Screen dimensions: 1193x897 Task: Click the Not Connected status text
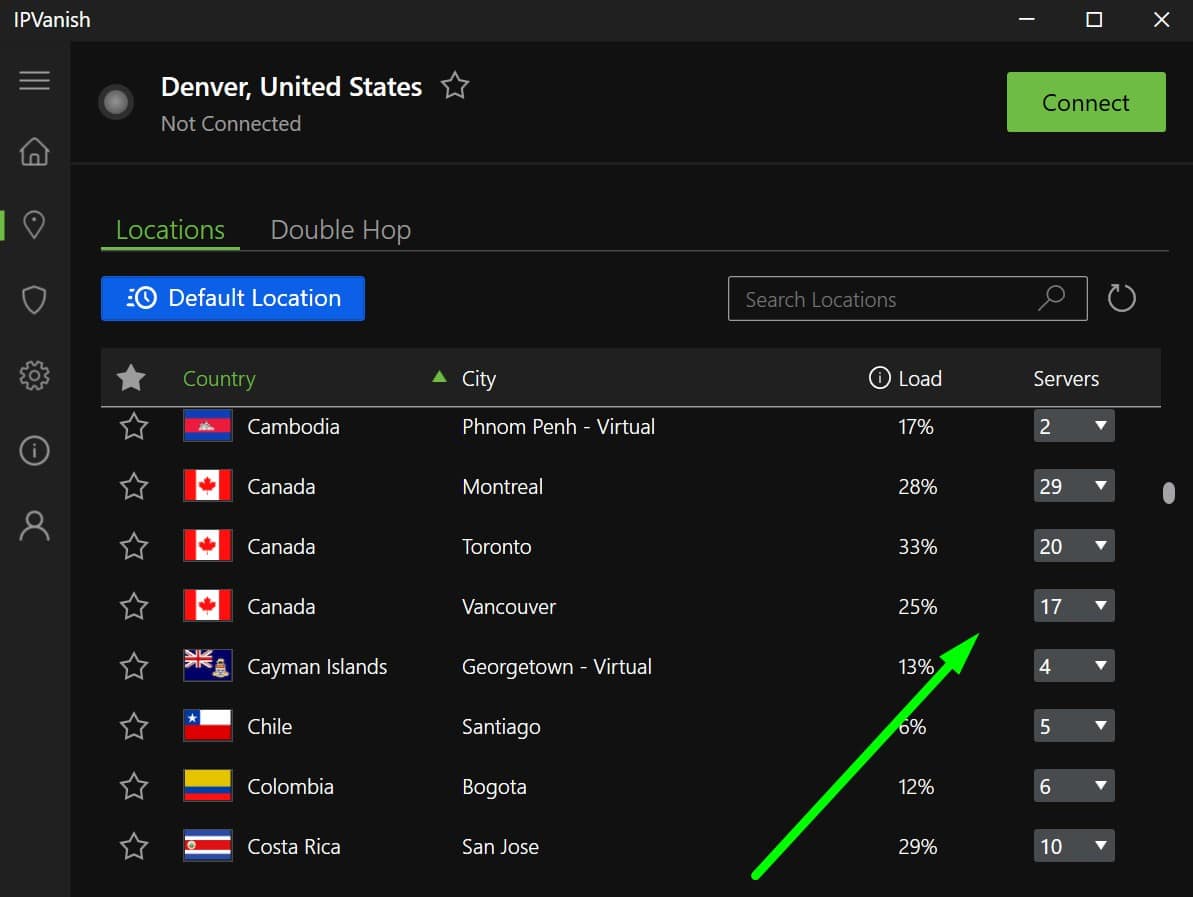[231, 123]
